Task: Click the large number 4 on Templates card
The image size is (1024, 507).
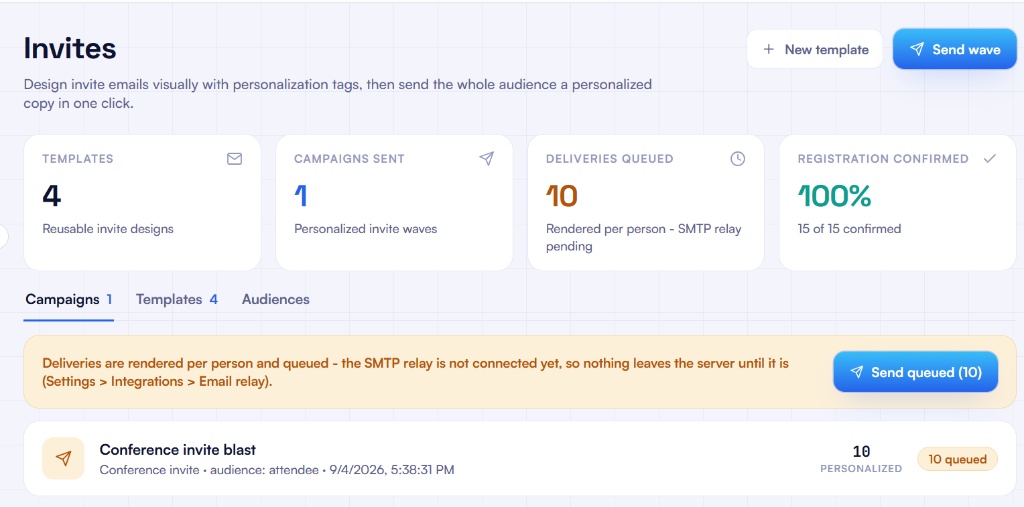Action: (x=52, y=195)
